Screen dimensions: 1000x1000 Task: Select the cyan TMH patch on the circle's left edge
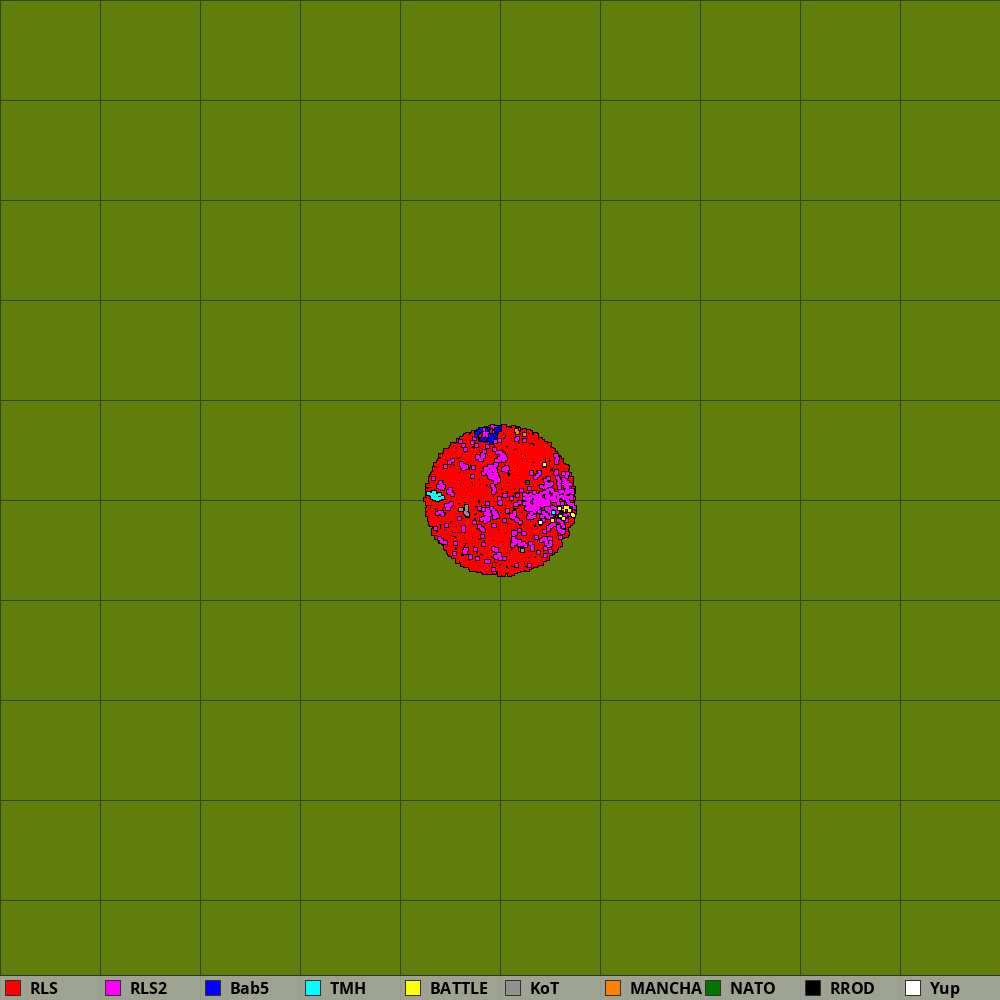[x=435, y=495]
